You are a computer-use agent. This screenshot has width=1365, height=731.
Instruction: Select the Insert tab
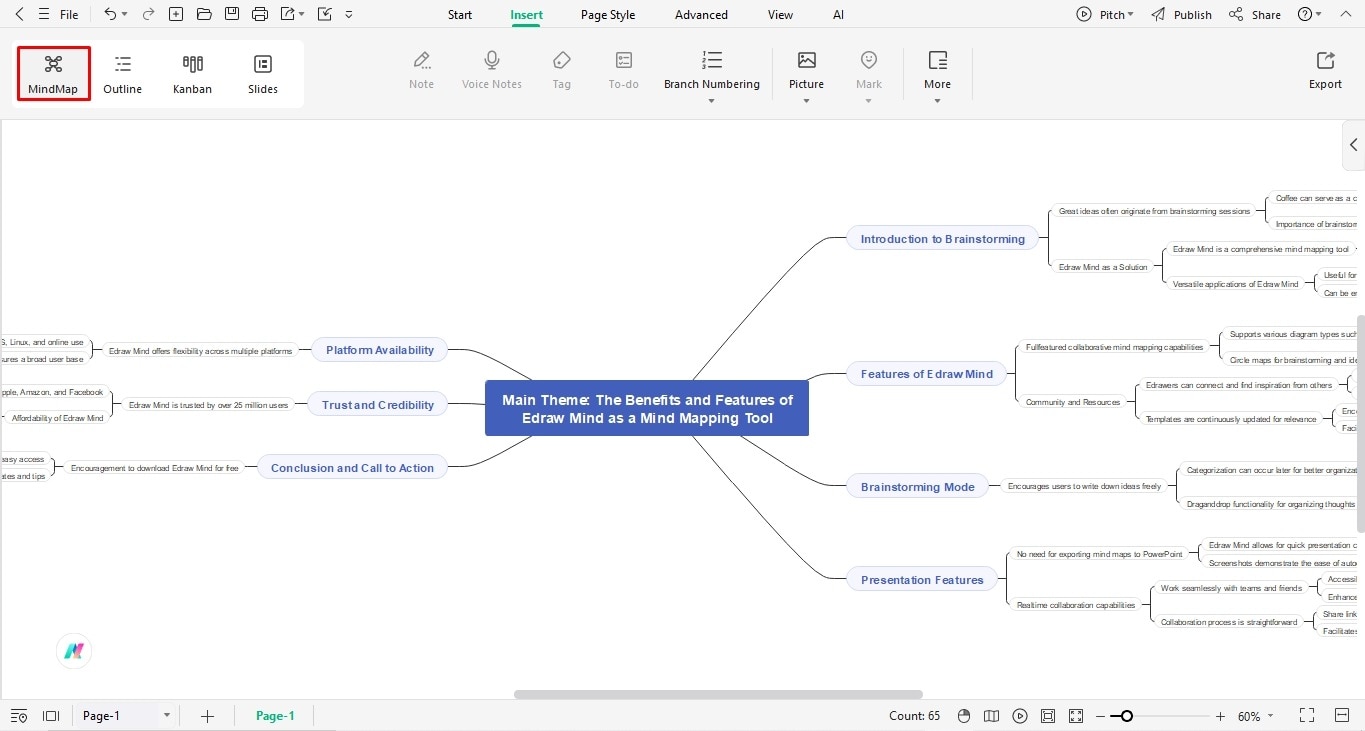pos(527,15)
